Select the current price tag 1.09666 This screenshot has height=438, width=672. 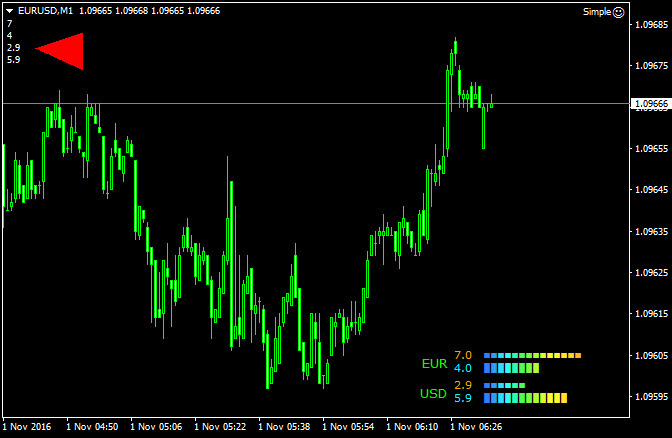(651, 103)
